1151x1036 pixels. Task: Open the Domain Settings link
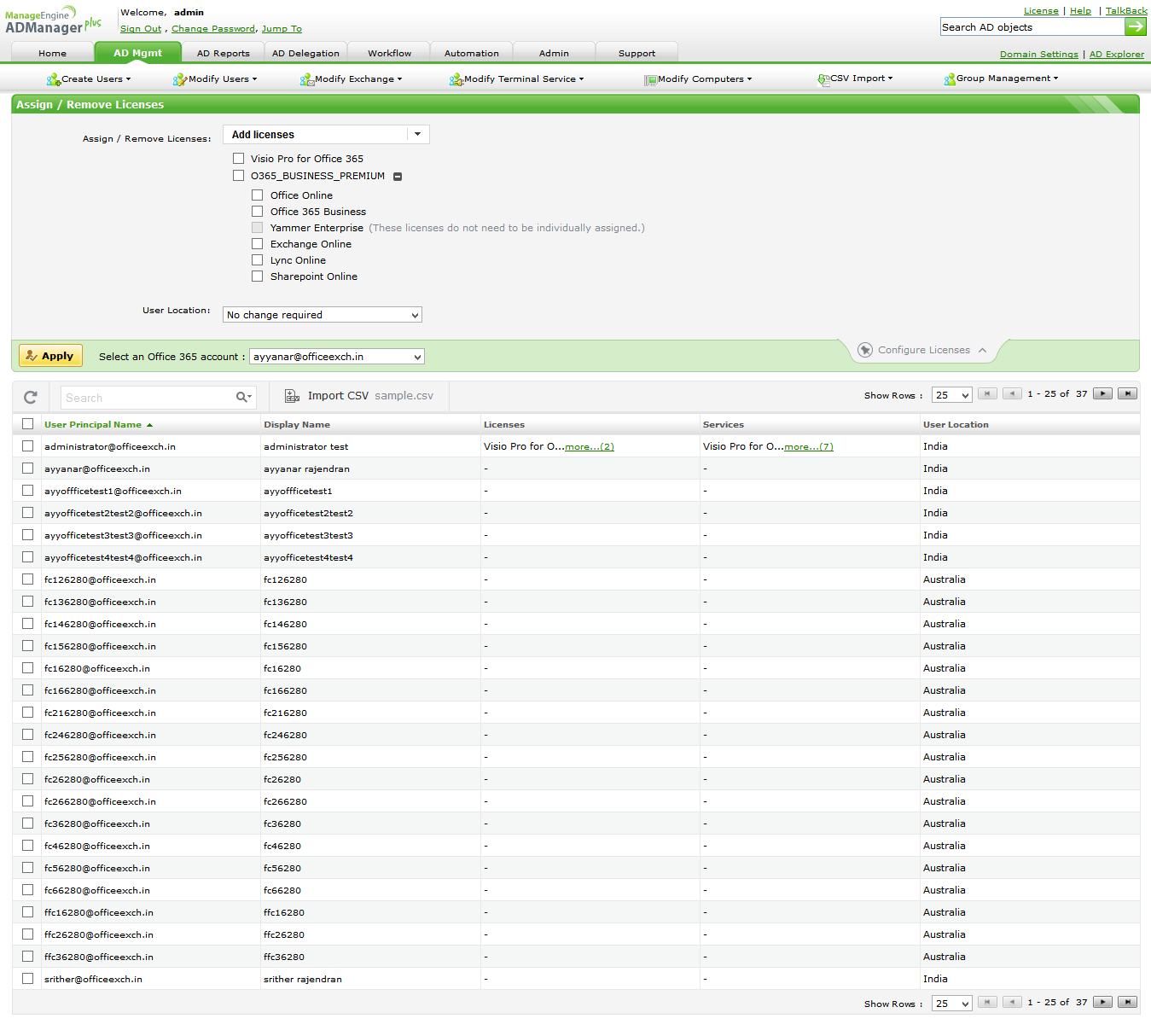pyautogui.click(x=1038, y=55)
